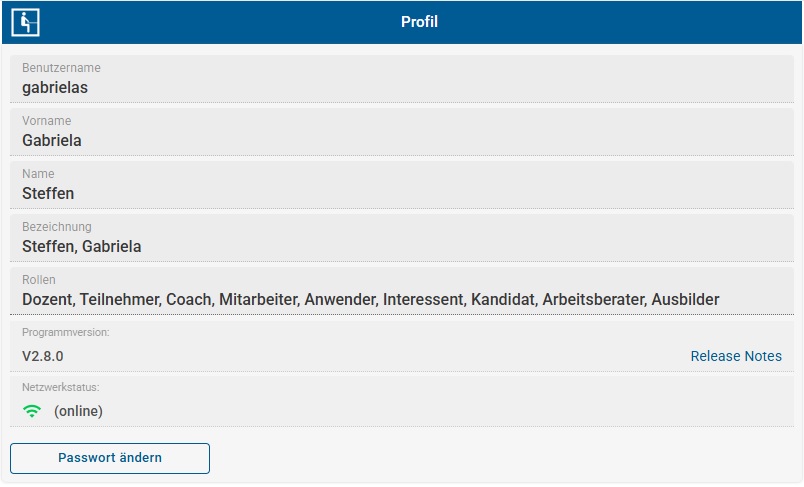Open the Release Notes link
Viewport: 804px width, 487px height.
736,356
